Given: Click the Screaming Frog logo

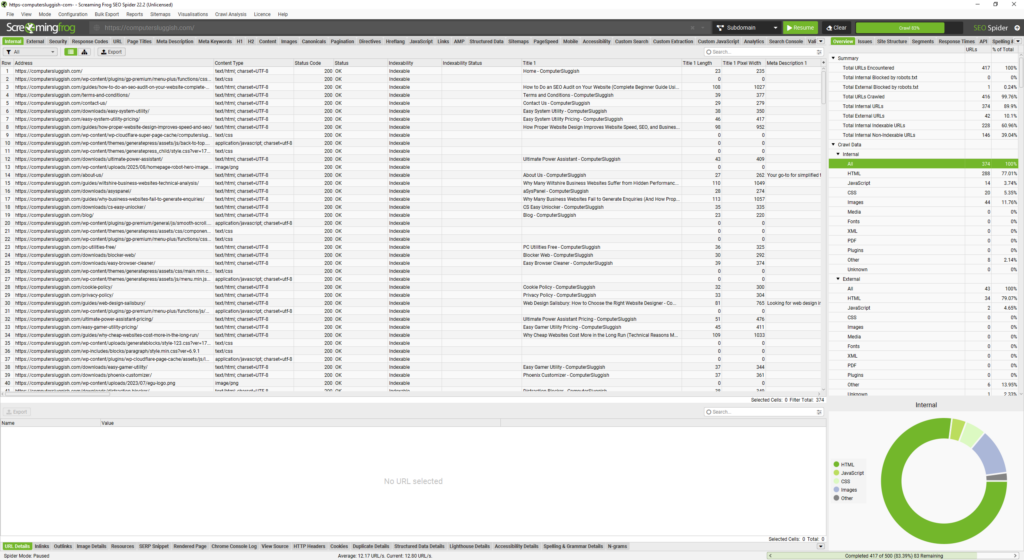Looking at the screenshot, I should click(x=40, y=27).
